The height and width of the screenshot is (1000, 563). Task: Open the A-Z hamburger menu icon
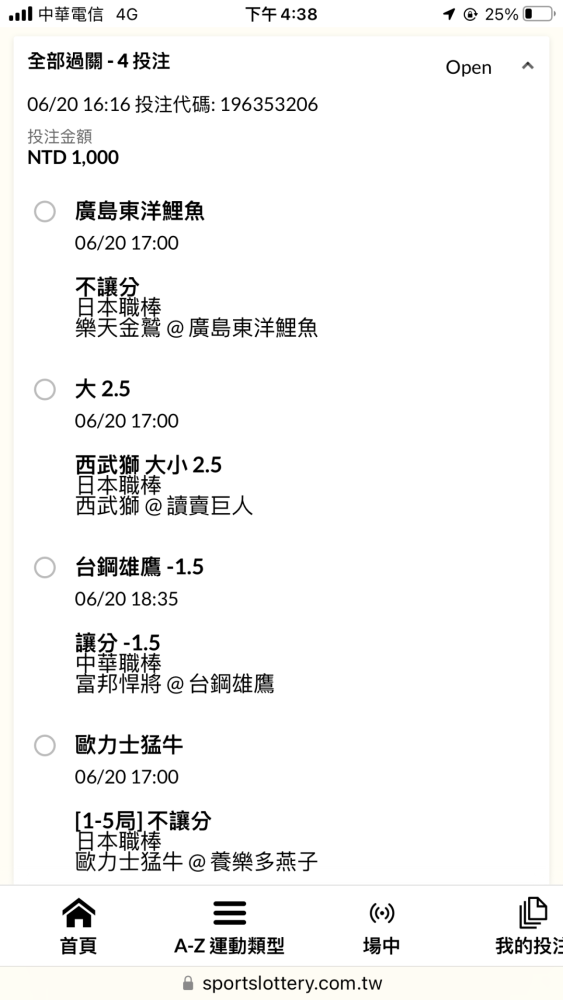pyautogui.click(x=230, y=913)
